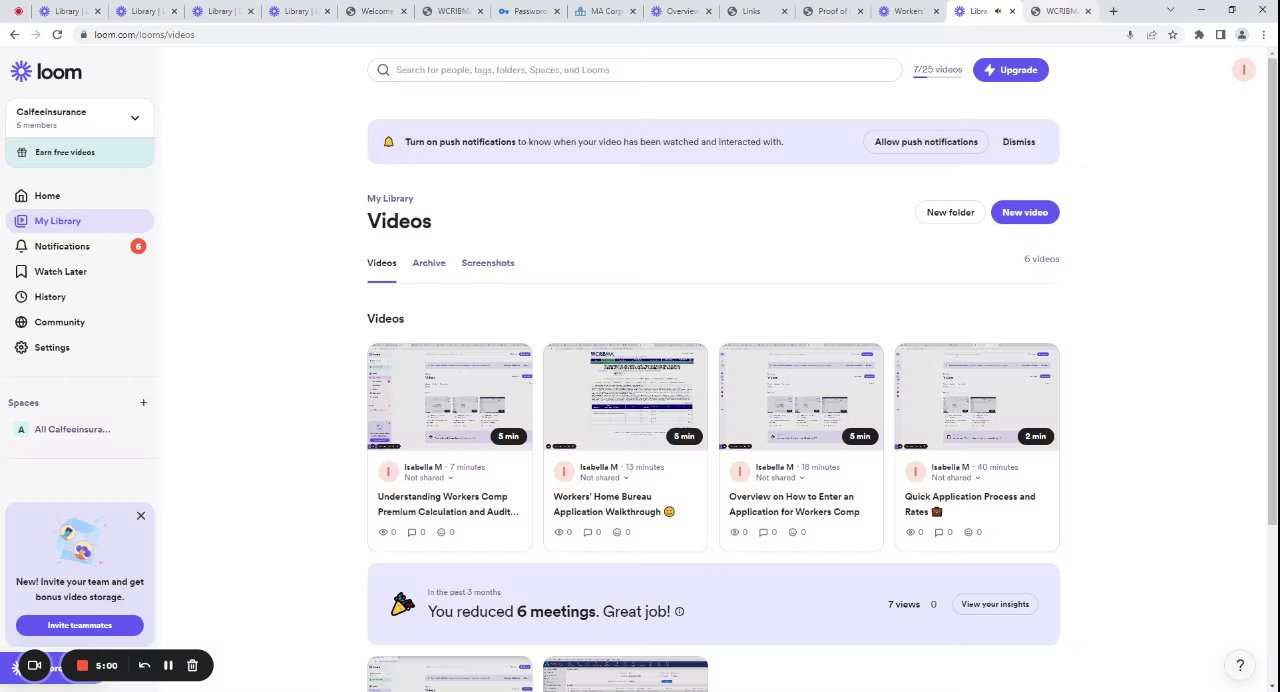Expand the Calfeeinsurance workspace dropdown
Viewport: 1280px width, 692px height.
135,118
